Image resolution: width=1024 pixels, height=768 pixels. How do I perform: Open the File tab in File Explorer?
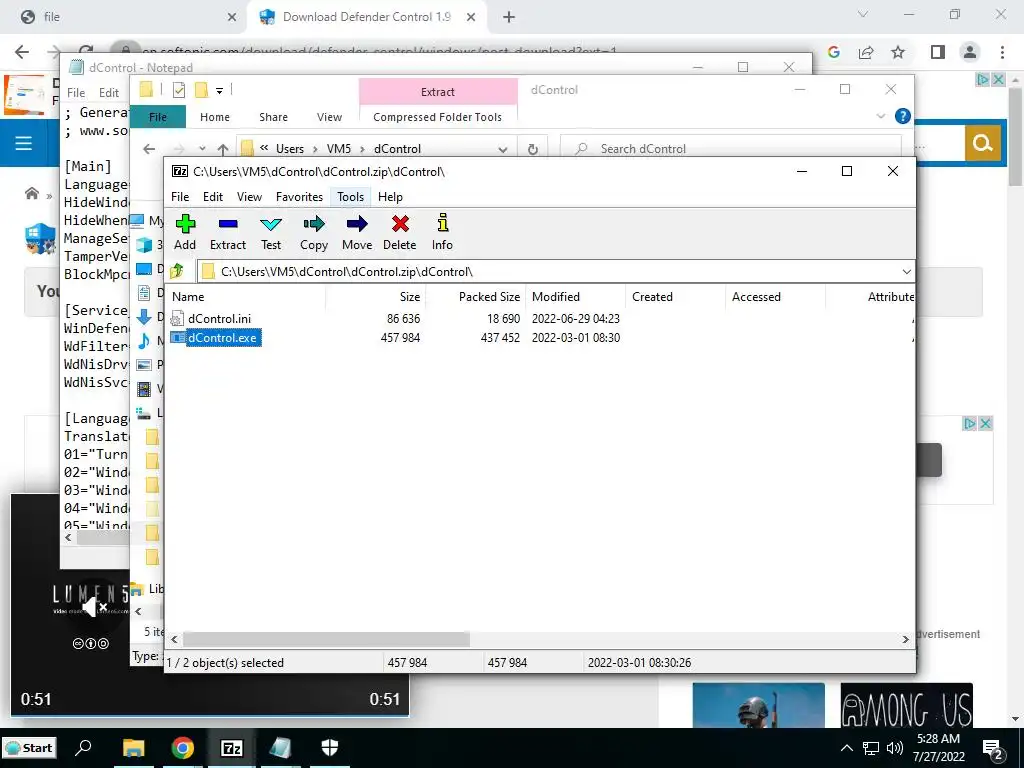pyautogui.click(x=158, y=117)
